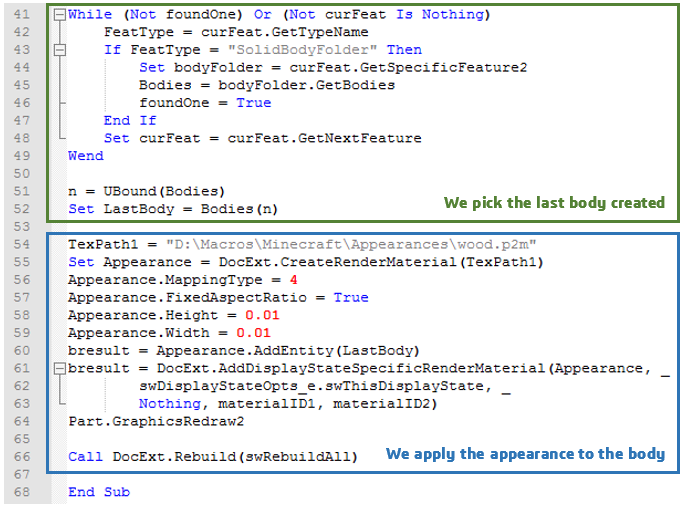The width and height of the screenshot is (690, 508).
Task: Click line number 54 in the gutter
Action: (24, 245)
